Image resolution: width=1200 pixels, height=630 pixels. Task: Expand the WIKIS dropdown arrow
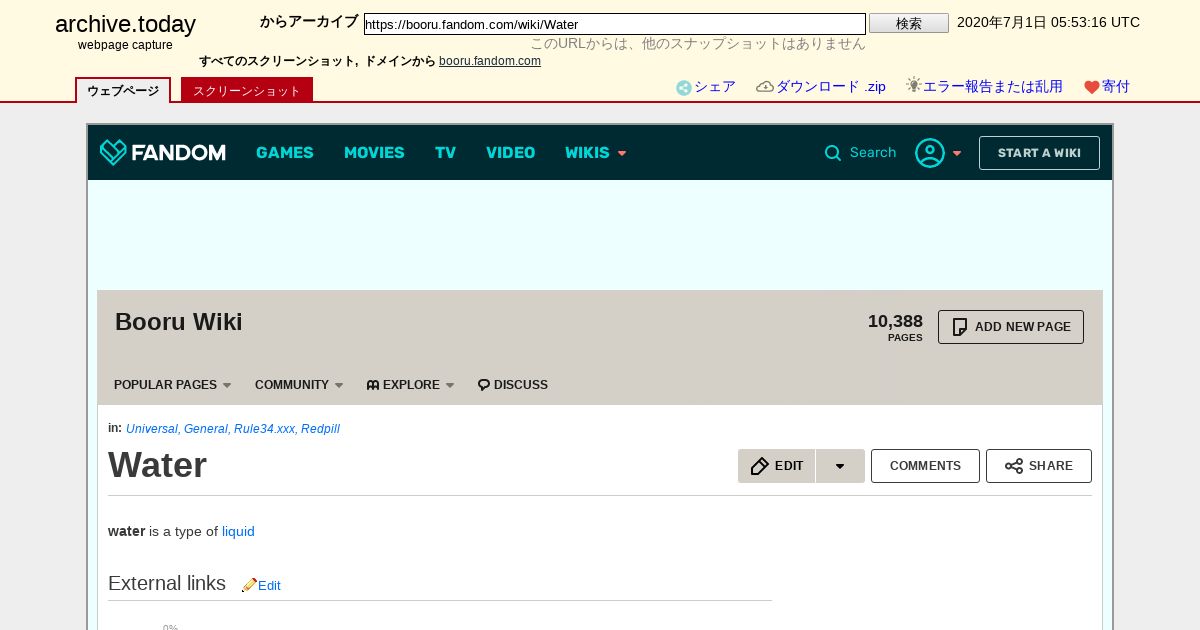click(x=622, y=154)
